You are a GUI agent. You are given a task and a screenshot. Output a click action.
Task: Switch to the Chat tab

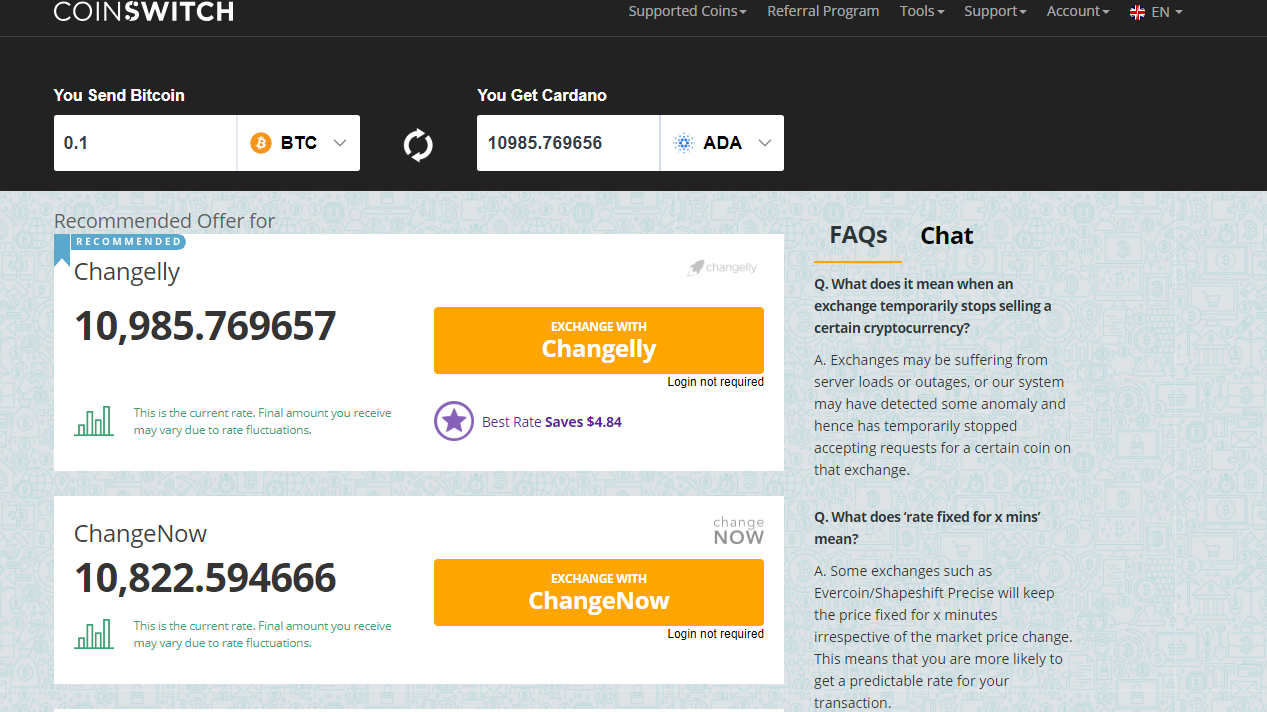pyautogui.click(x=946, y=235)
